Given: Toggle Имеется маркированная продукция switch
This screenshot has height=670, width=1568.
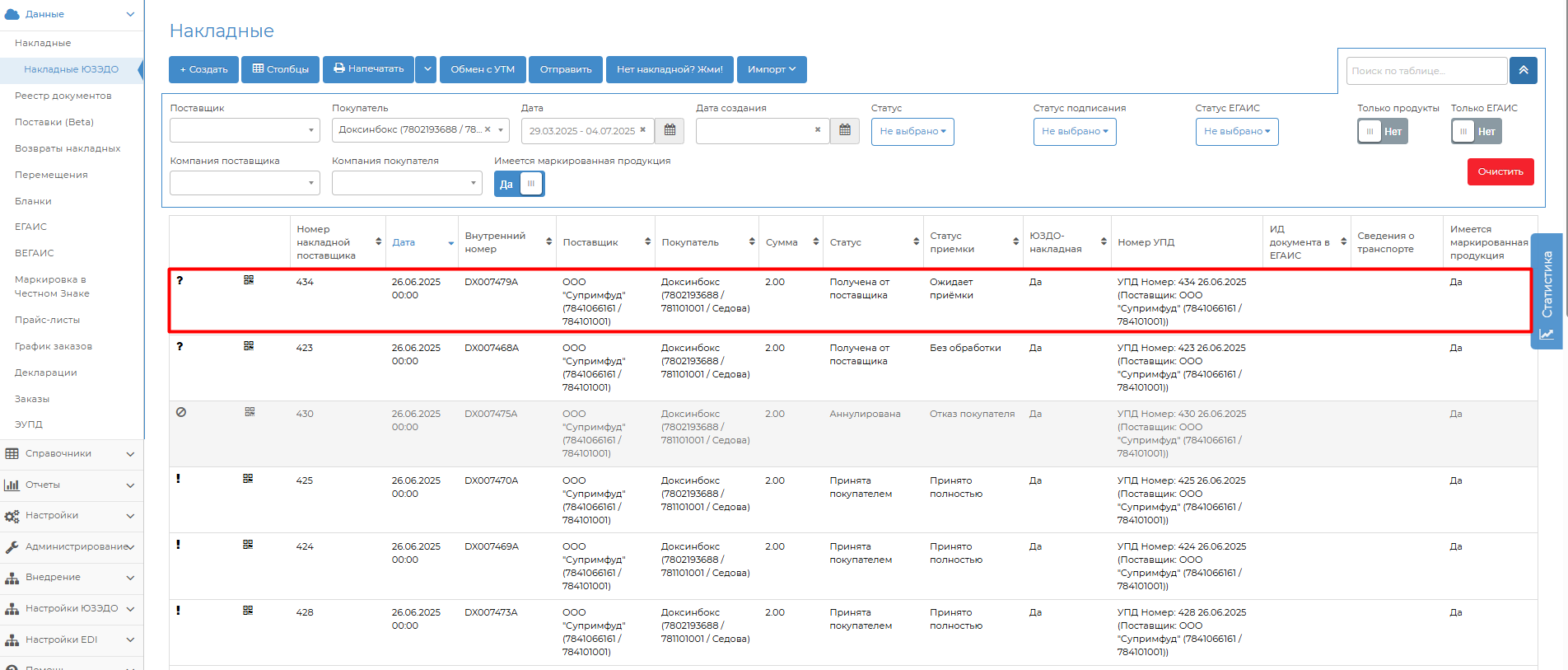Looking at the screenshot, I should tap(519, 184).
